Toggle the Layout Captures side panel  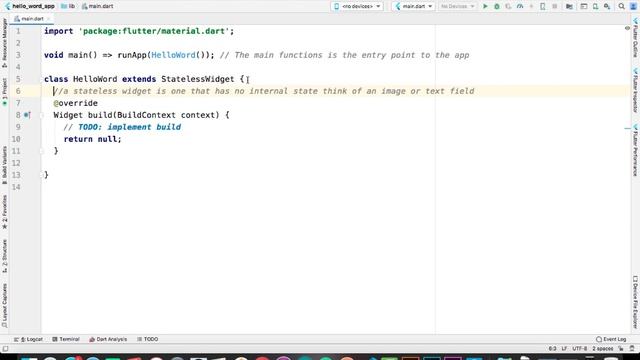pos(4,306)
